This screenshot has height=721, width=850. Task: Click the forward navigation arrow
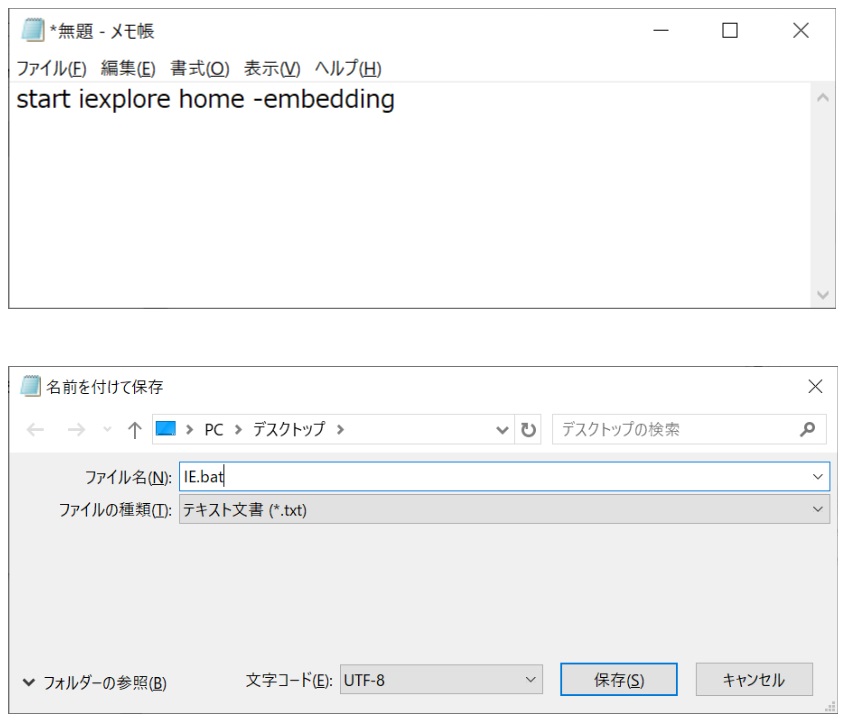(x=76, y=430)
